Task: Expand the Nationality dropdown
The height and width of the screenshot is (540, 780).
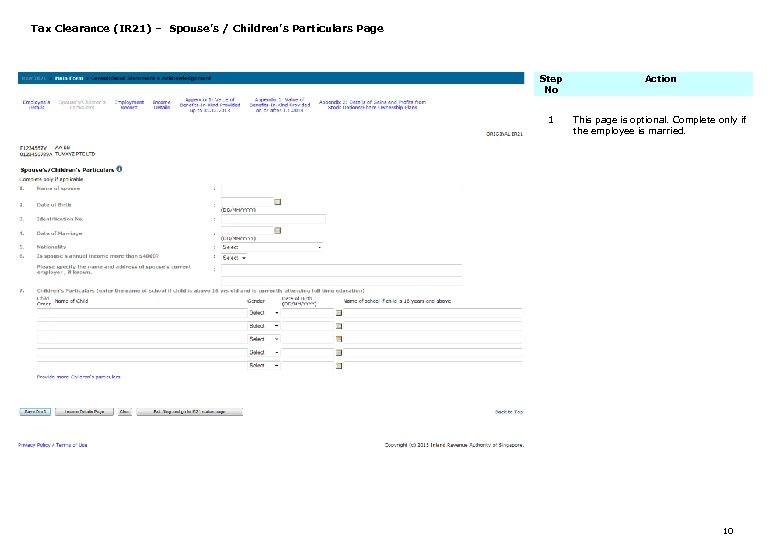Action: pyautogui.click(x=272, y=247)
